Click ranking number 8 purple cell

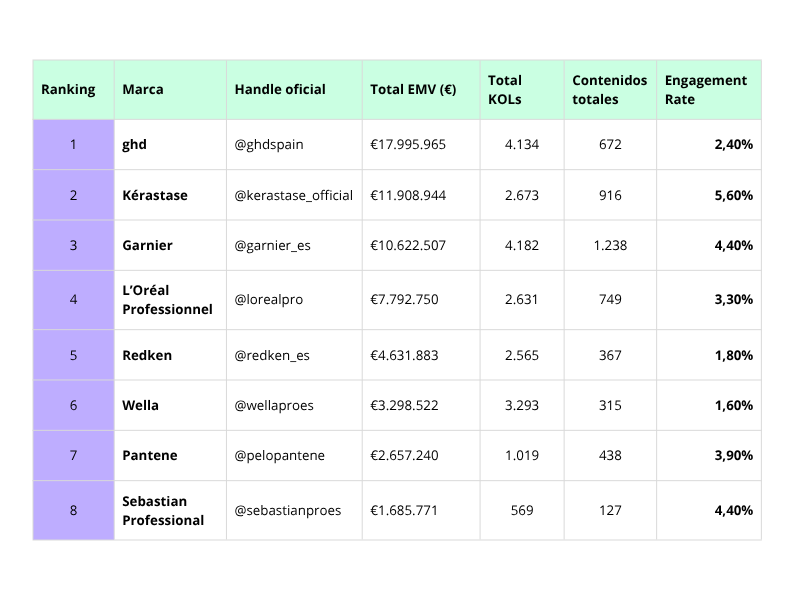73,511
